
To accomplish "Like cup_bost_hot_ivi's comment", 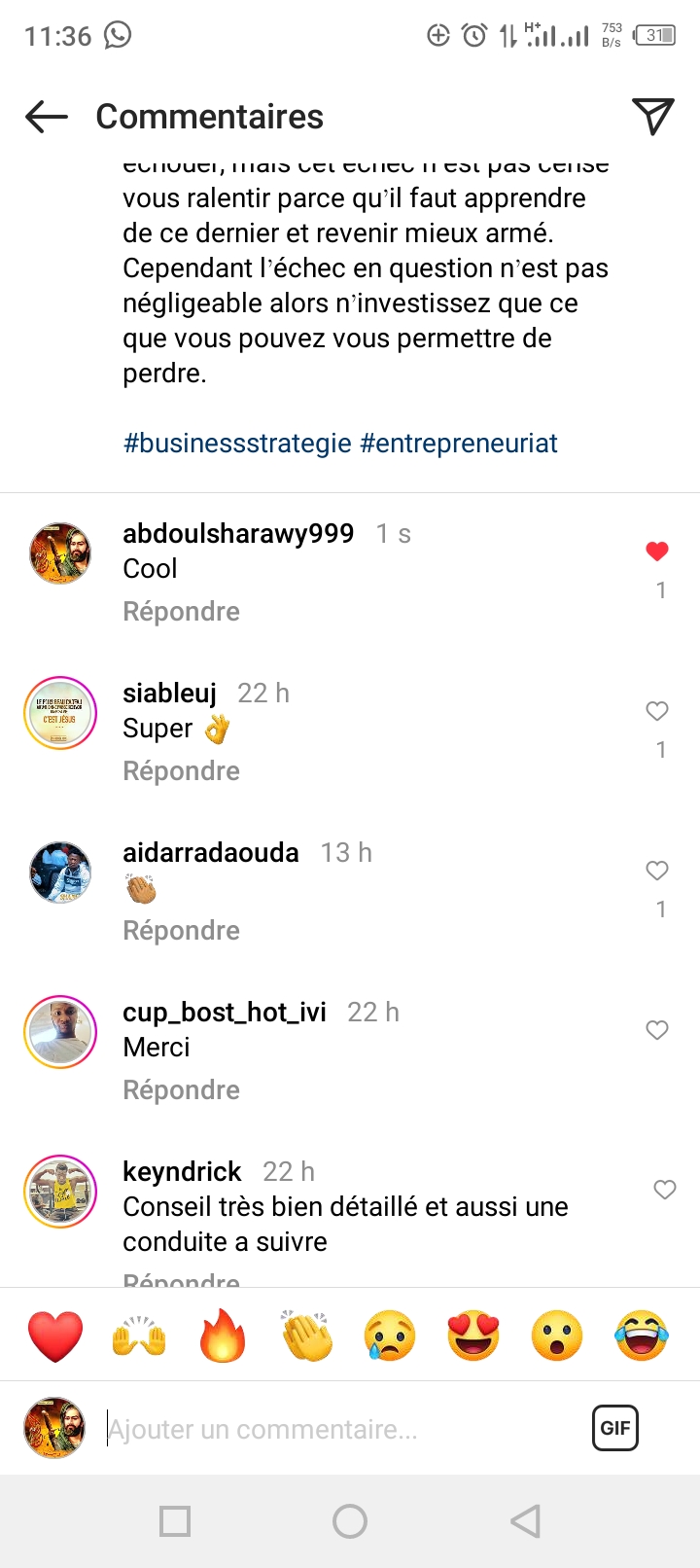I will (657, 1030).
